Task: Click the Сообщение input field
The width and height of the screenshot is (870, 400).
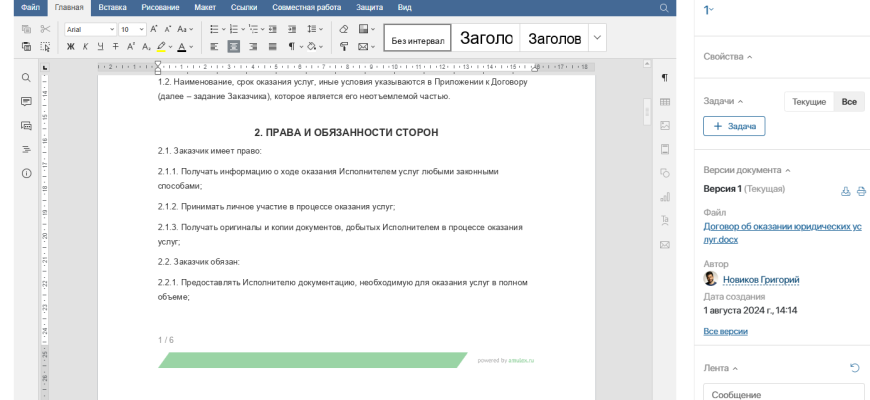Action: pos(783,394)
